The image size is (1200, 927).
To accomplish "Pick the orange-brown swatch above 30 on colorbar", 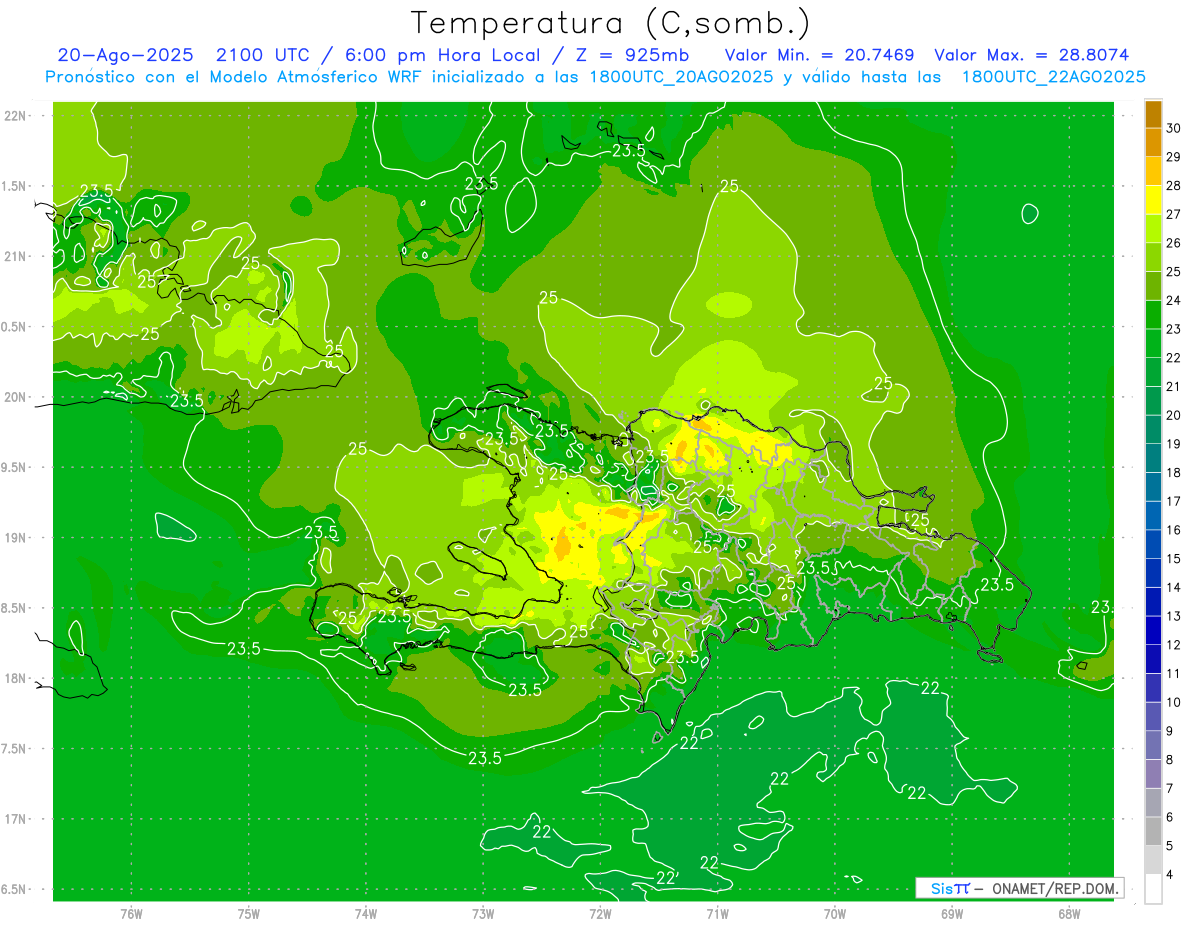I will click(1153, 114).
